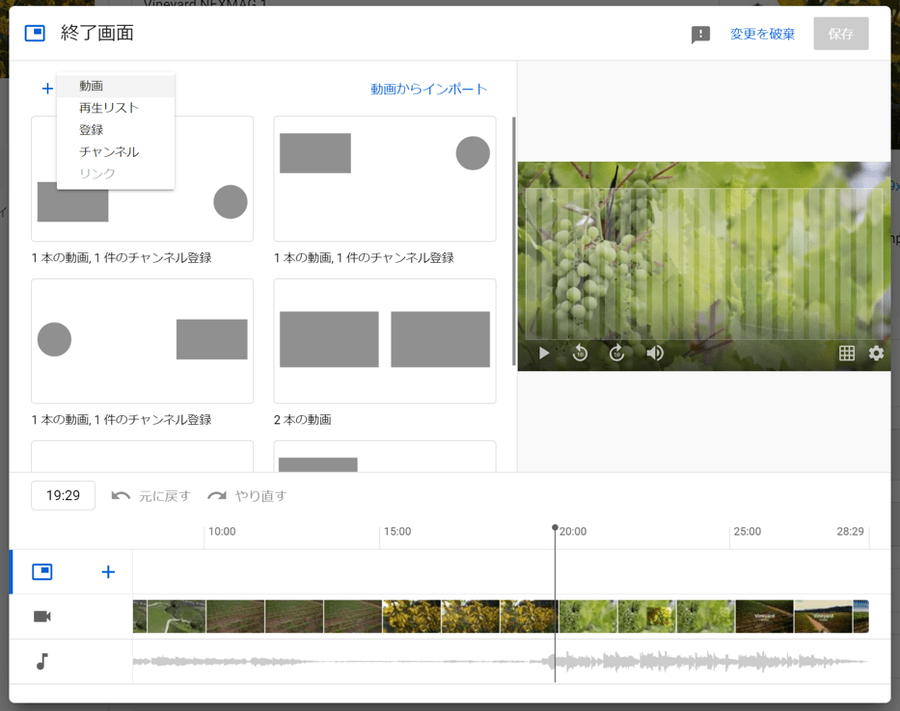900x711 pixels.
Task: Click the 19:29 timecode input field
Action: tap(63, 495)
